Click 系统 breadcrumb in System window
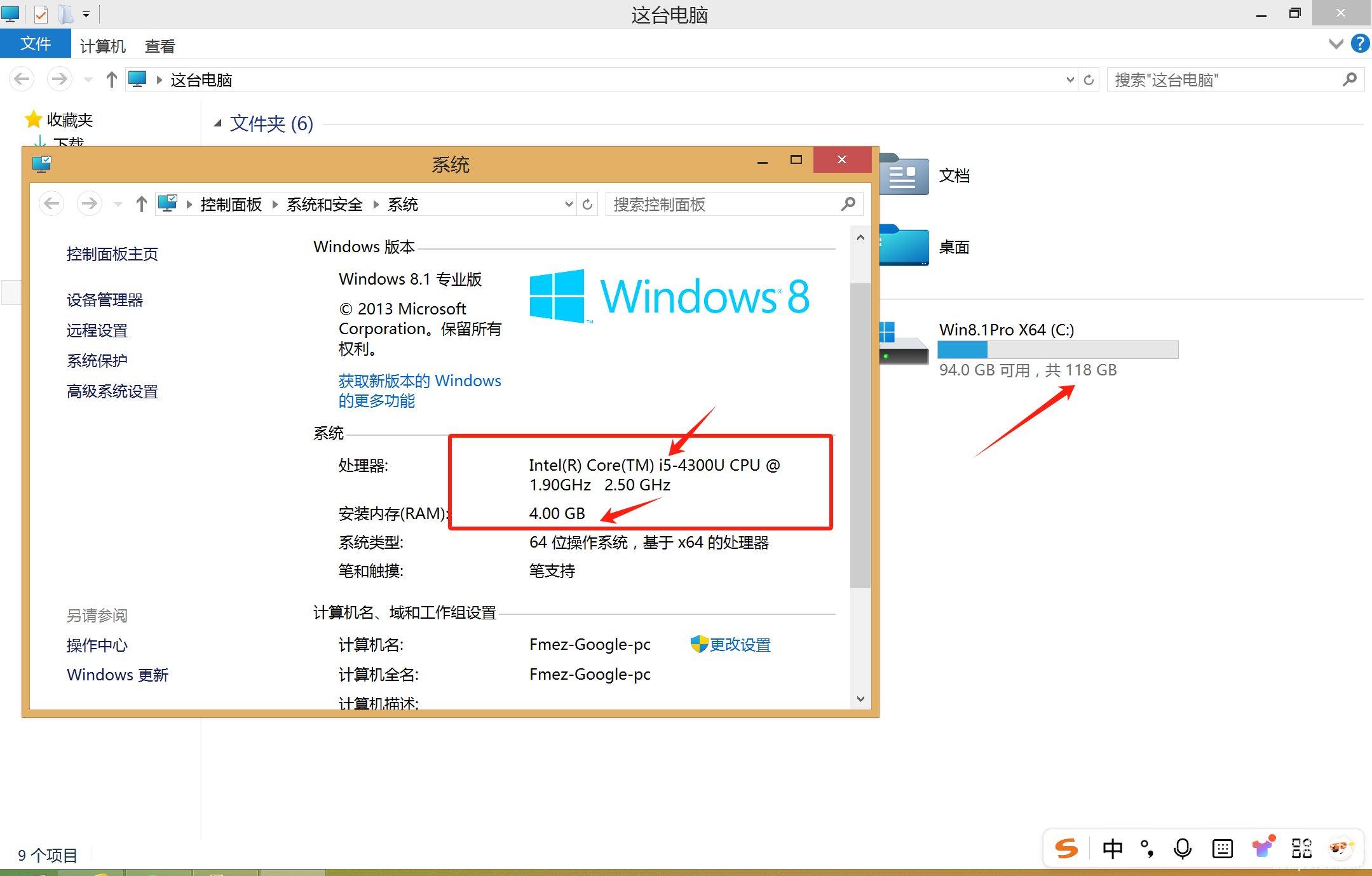This screenshot has width=1372, height=876. [x=403, y=205]
